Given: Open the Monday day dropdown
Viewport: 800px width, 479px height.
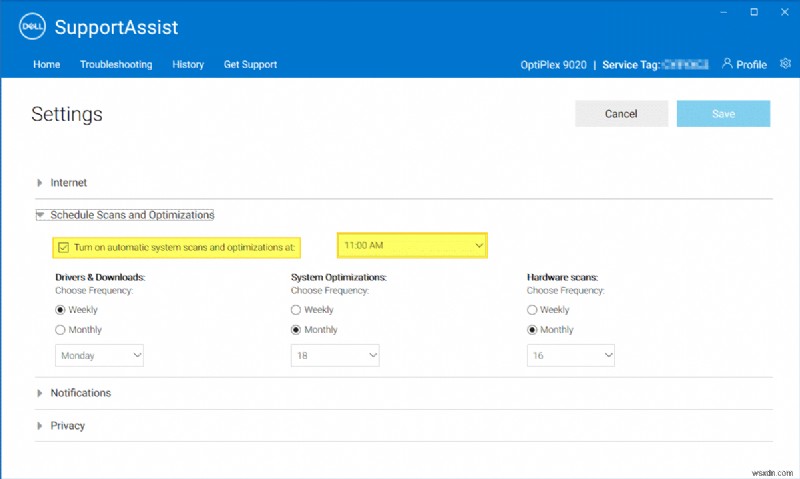Looking at the screenshot, I should (99, 356).
